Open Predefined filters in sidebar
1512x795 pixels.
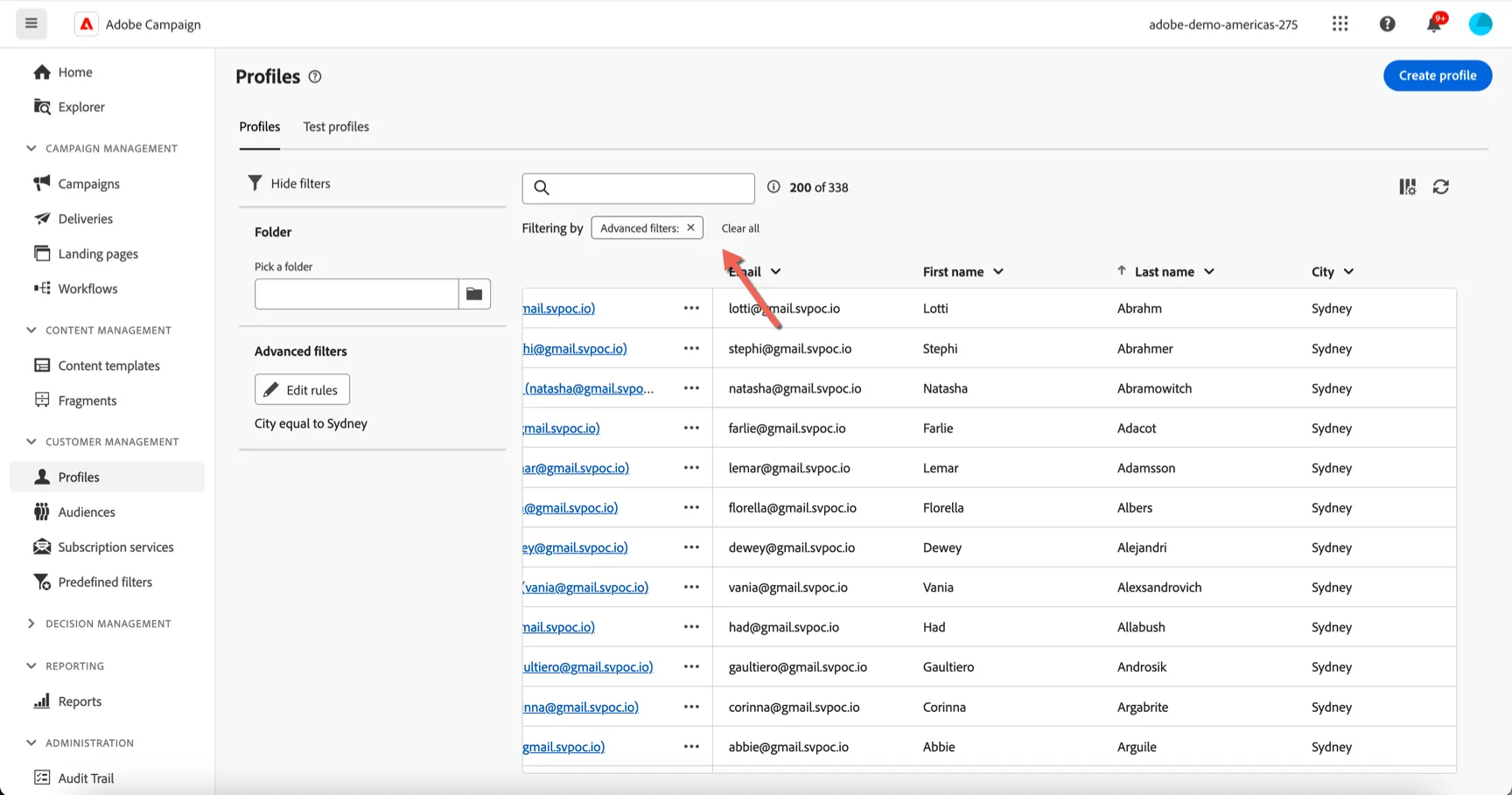[x=105, y=582]
